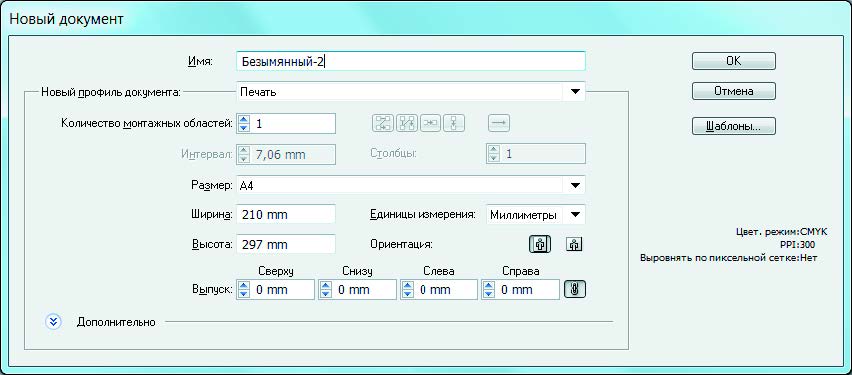Image resolution: width=852 pixels, height=375 pixels.
Task: Select the landscape orientation icon
Action: [x=574, y=245]
